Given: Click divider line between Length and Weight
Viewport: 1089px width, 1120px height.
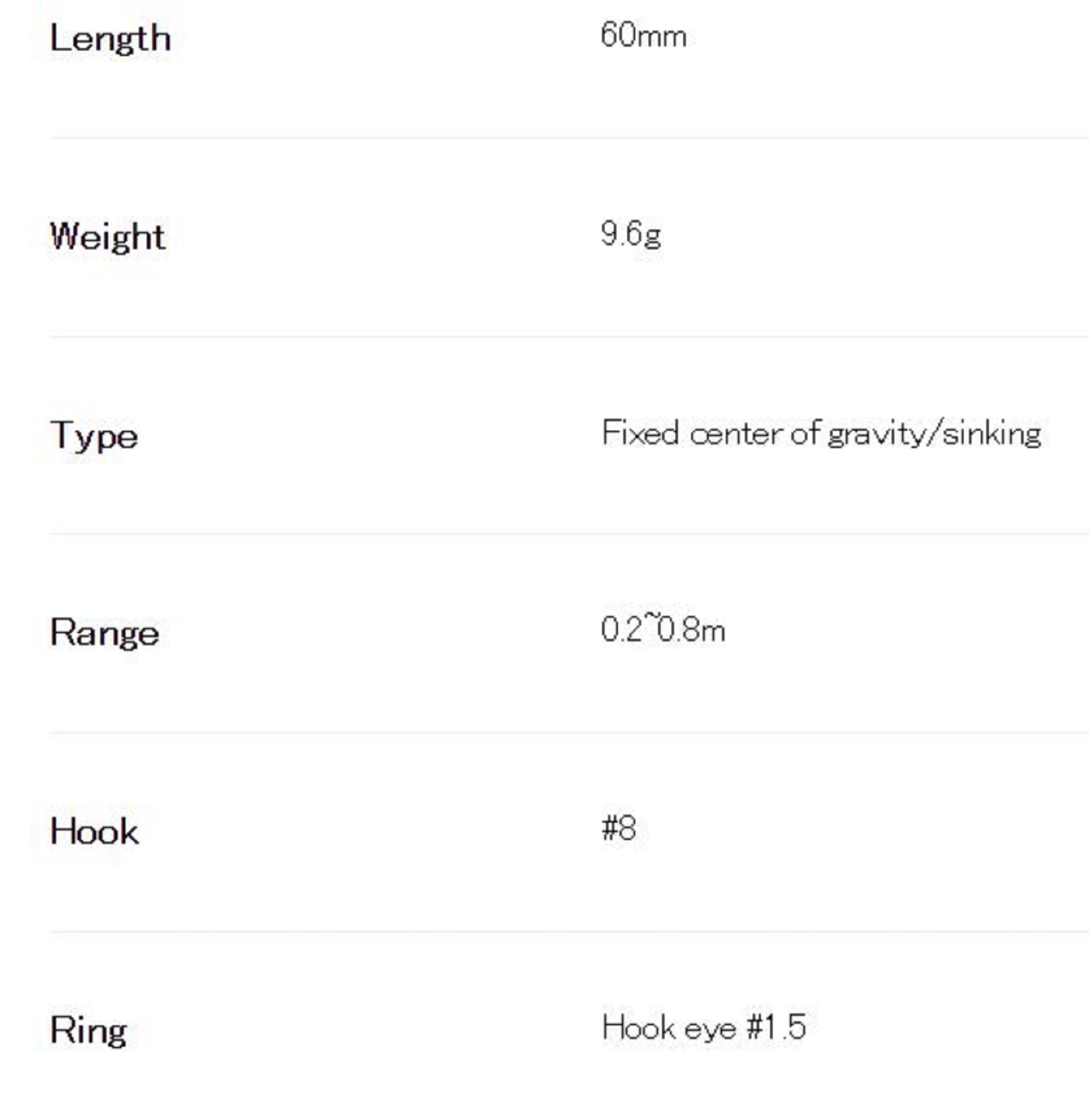Looking at the screenshot, I should pos(569,138).
